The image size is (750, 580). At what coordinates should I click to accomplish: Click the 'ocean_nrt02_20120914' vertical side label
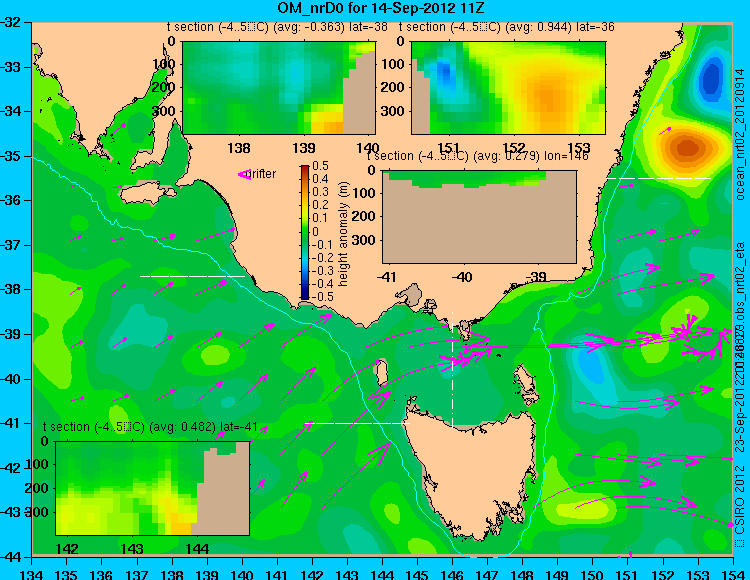[740, 134]
